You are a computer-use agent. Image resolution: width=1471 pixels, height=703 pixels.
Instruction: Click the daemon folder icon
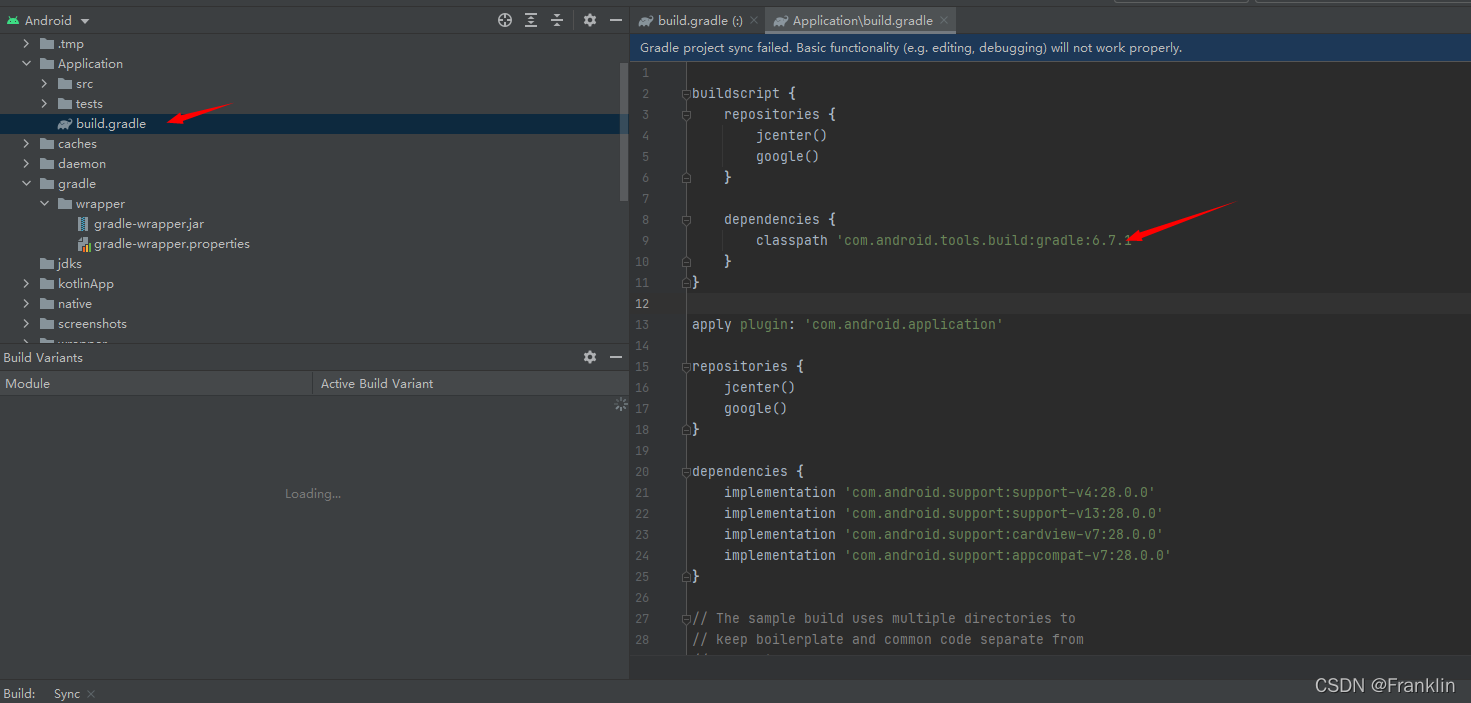(47, 163)
